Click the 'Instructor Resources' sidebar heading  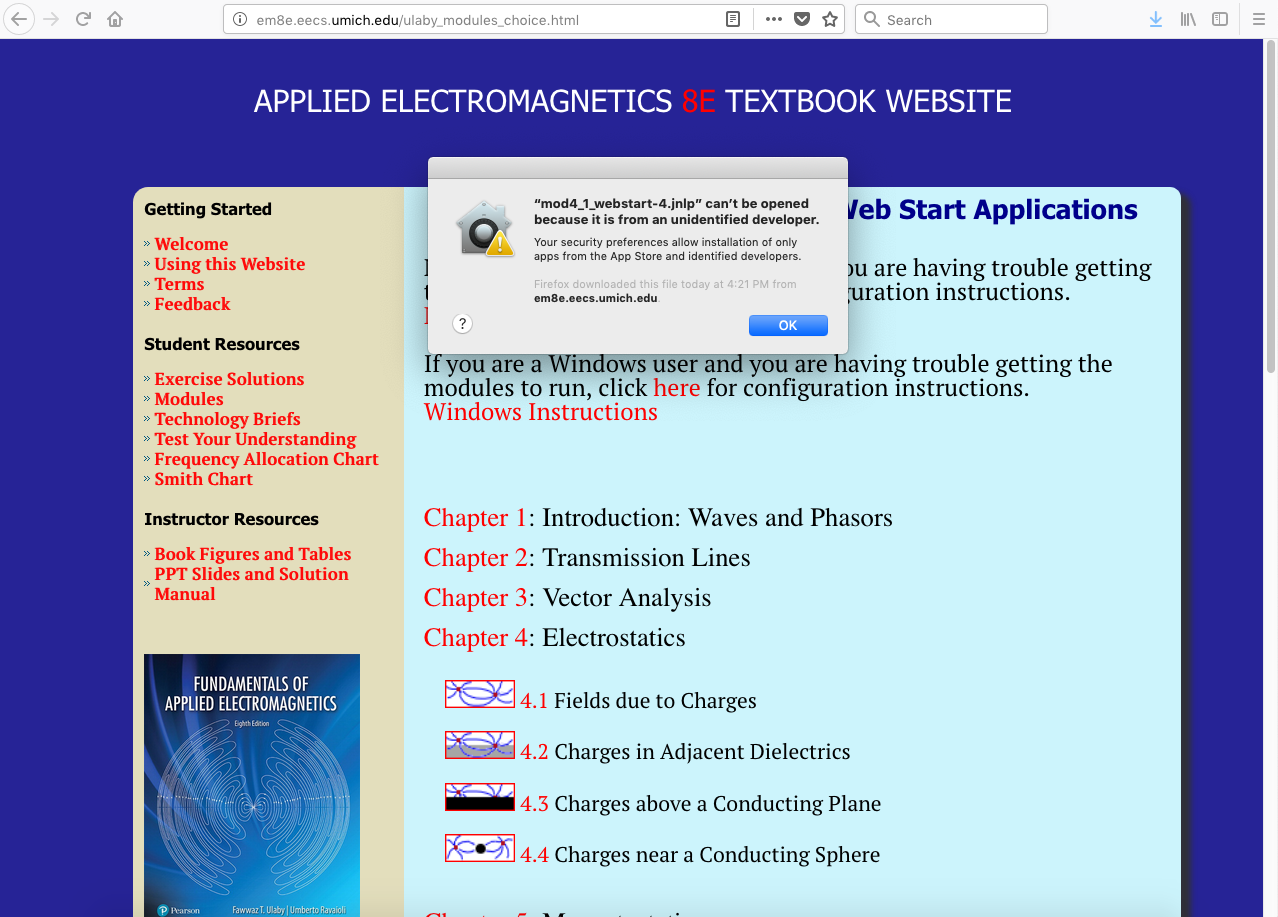pyautogui.click(x=231, y=519)
